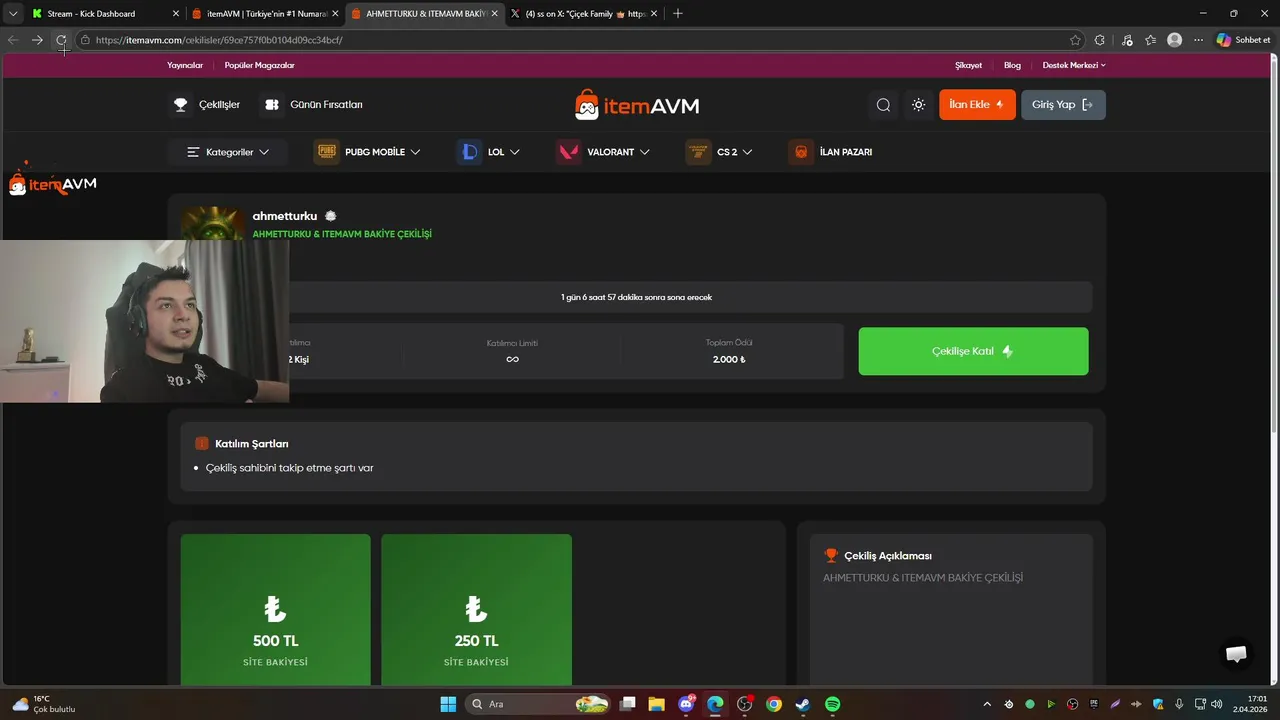Show hidden system tray icons
This screenshot has width=1280, height=720.
[987, 704]
